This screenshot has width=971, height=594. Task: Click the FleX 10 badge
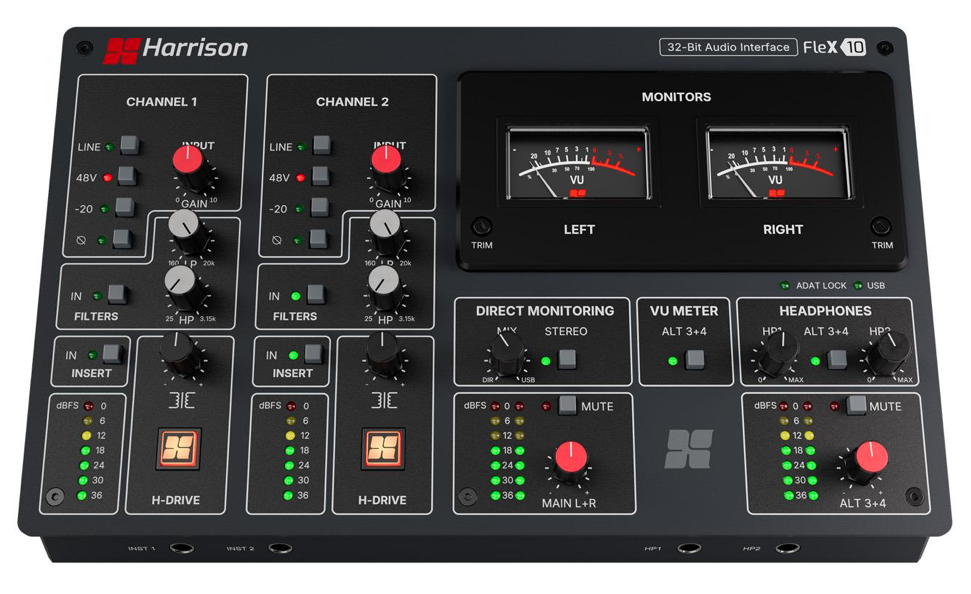coord(834,47)
